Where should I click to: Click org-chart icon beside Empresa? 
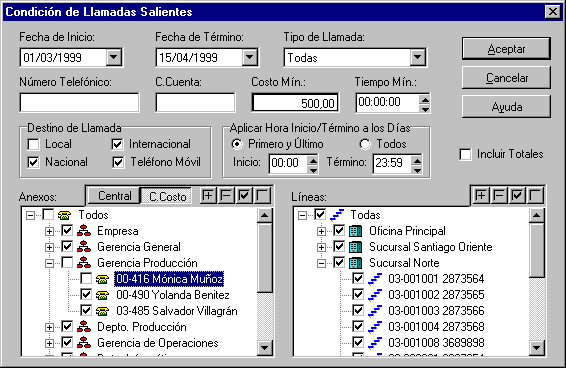click(x=83, y=231)
